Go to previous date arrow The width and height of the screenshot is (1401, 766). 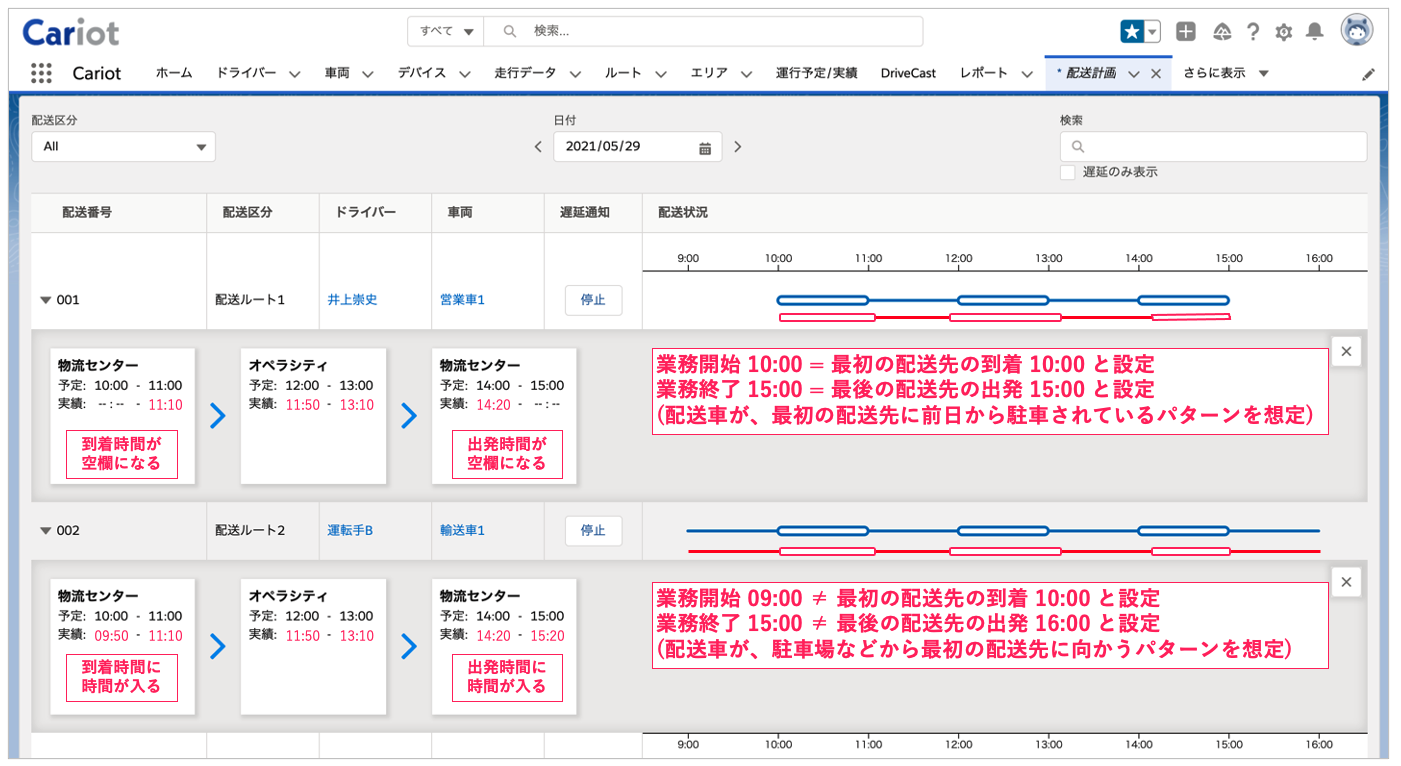[538, 146]
